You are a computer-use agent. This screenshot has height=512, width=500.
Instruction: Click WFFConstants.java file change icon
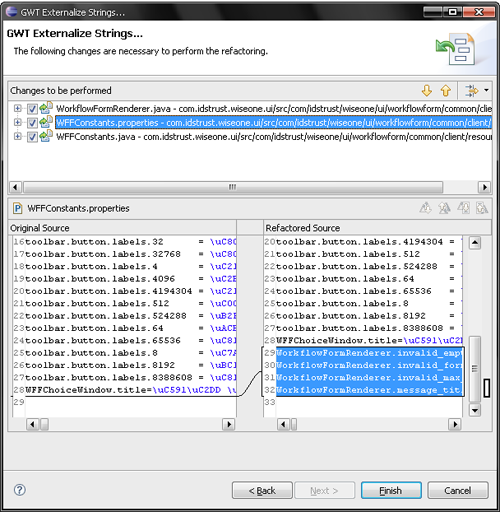click(46, 136)
